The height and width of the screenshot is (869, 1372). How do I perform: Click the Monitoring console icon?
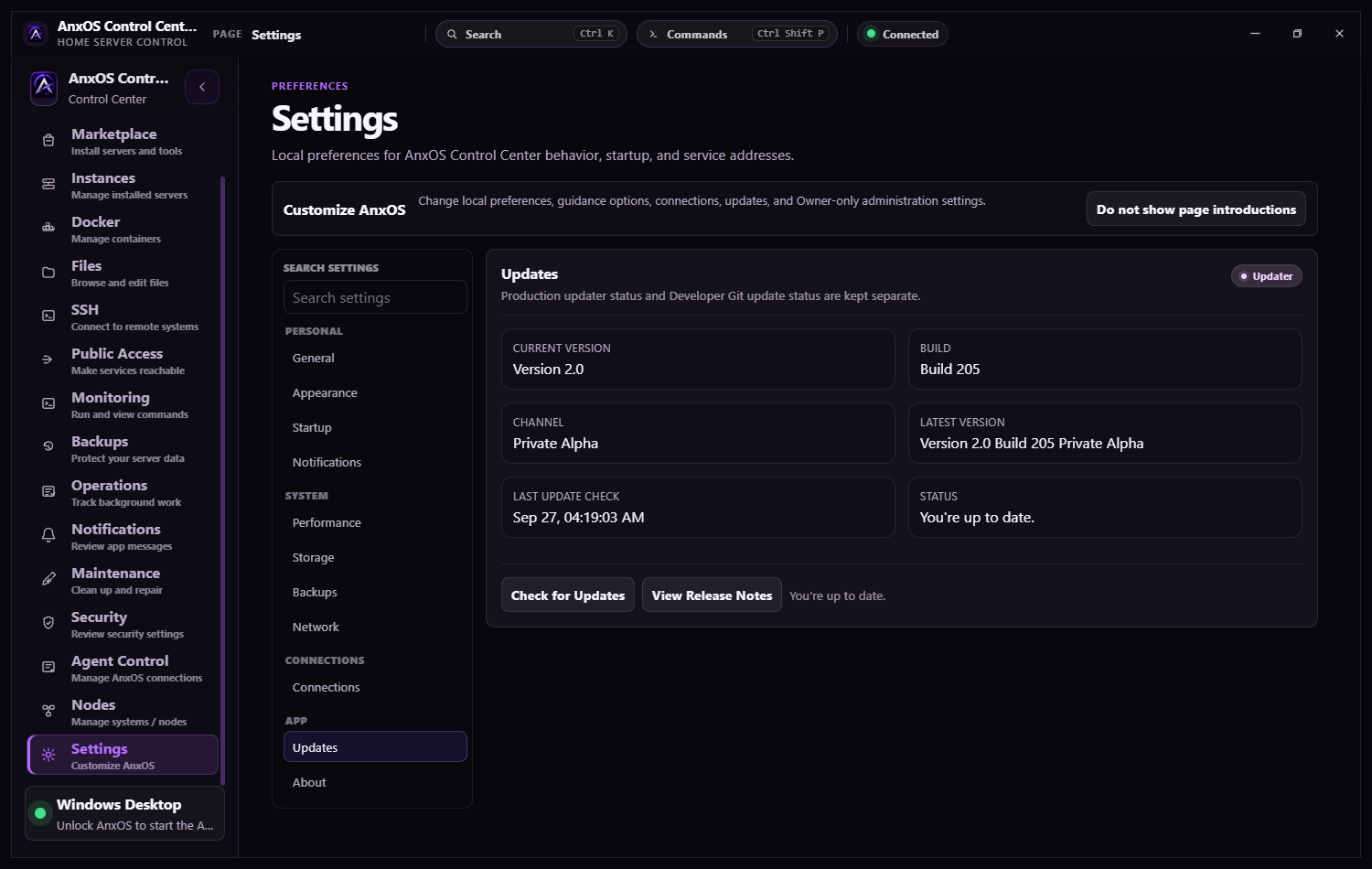(48, 404)
